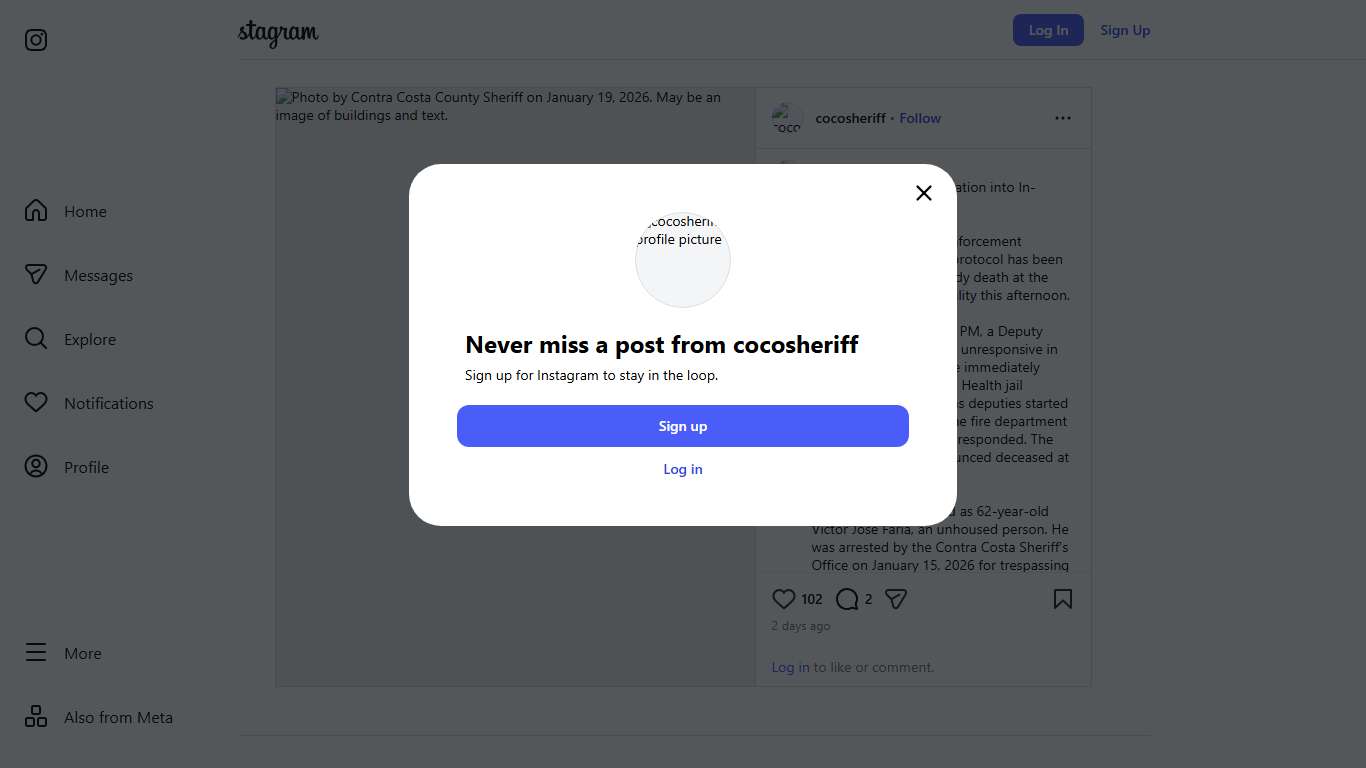
Task: Open Home from the sidebar
Action: [85, 211]
